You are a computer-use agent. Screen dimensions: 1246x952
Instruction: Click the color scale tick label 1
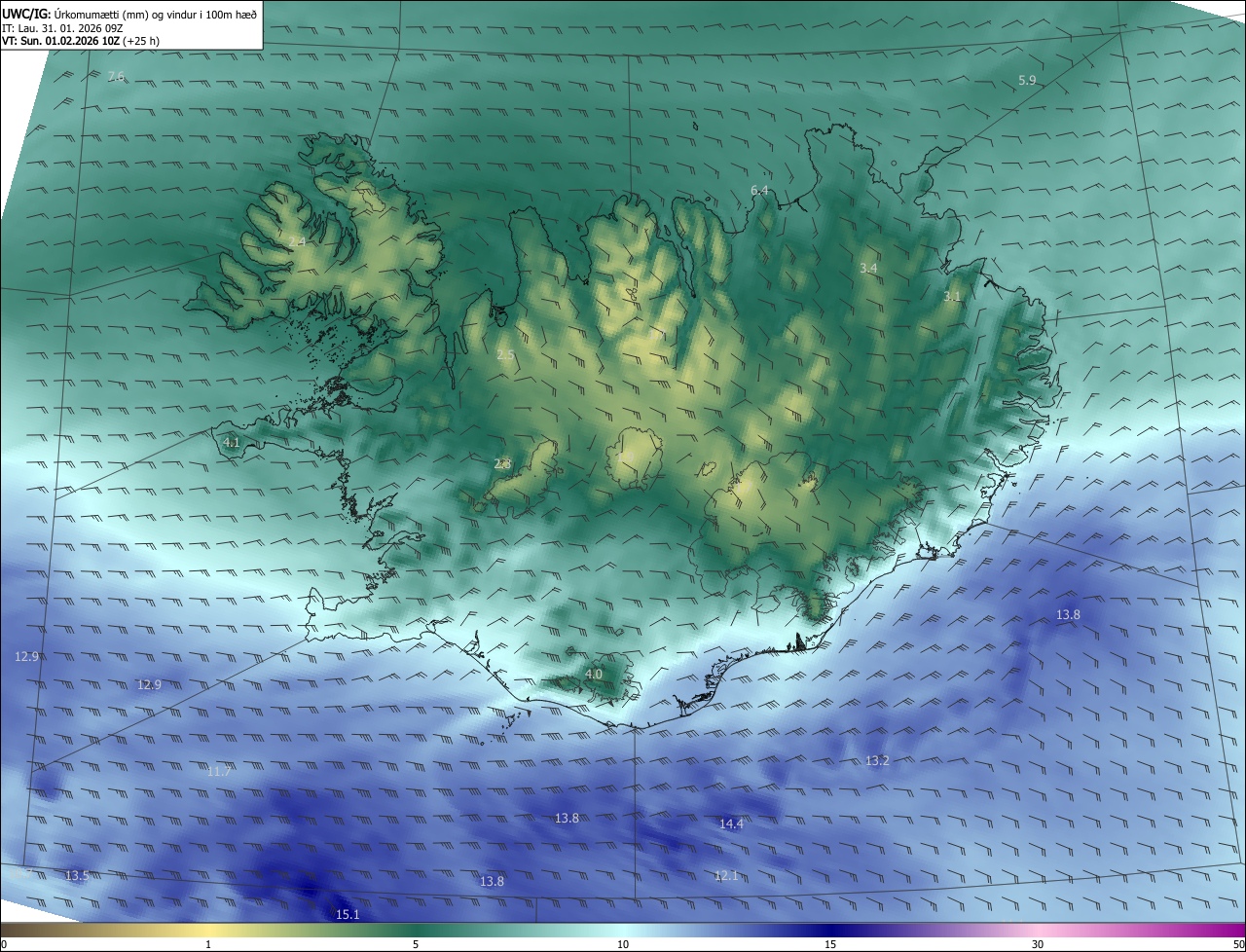point(208,944)
